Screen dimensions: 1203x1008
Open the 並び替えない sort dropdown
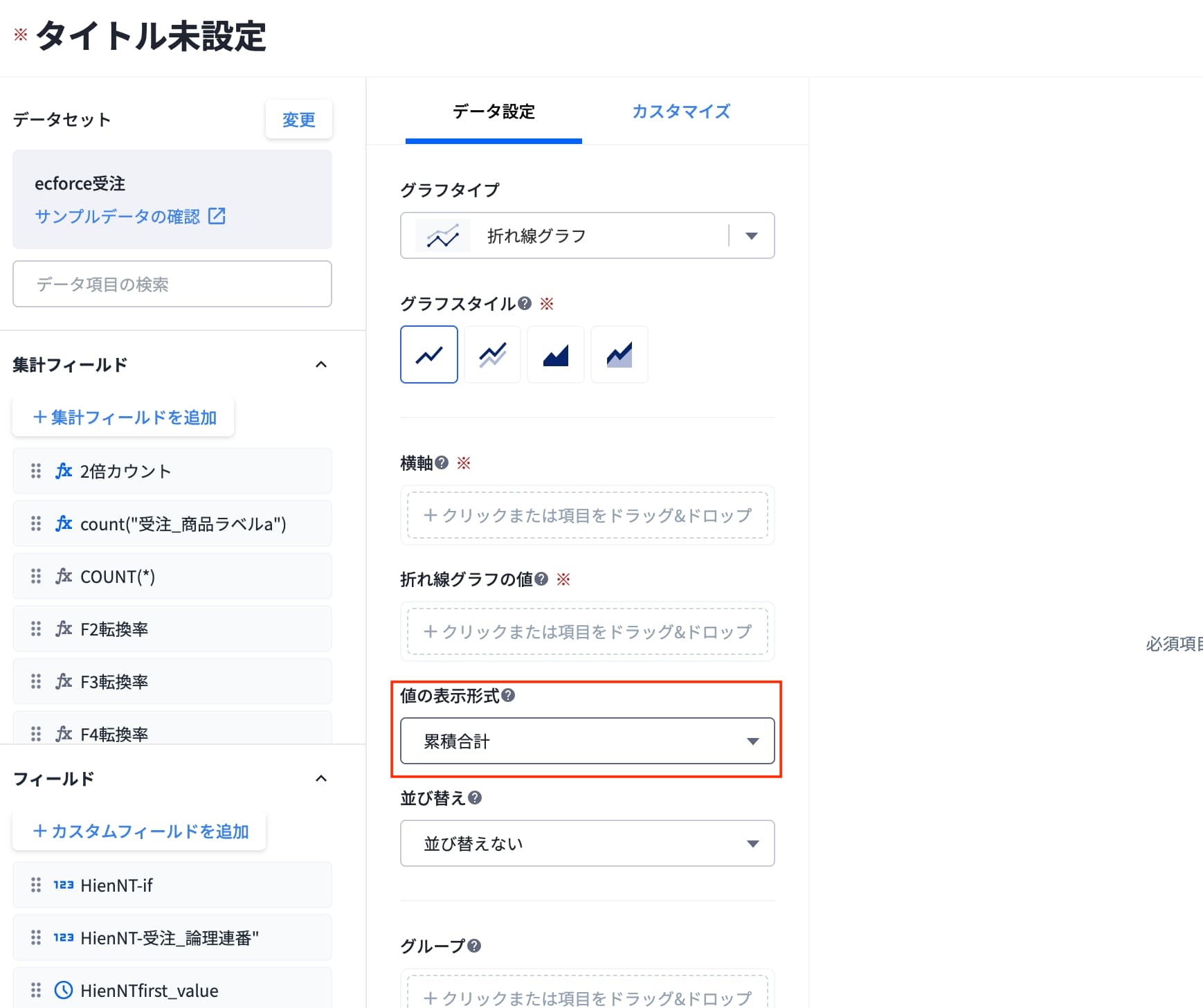[587, 843]
